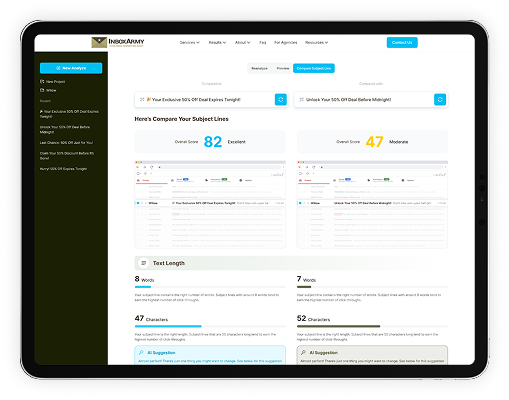Click the dark 52 Characters progress bar
The width and height of the screenshot is (509, 400).
tap(338, 326)
